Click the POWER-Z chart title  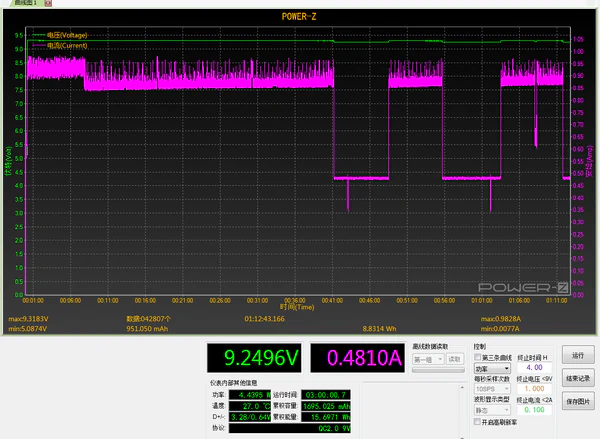[299, 17]
